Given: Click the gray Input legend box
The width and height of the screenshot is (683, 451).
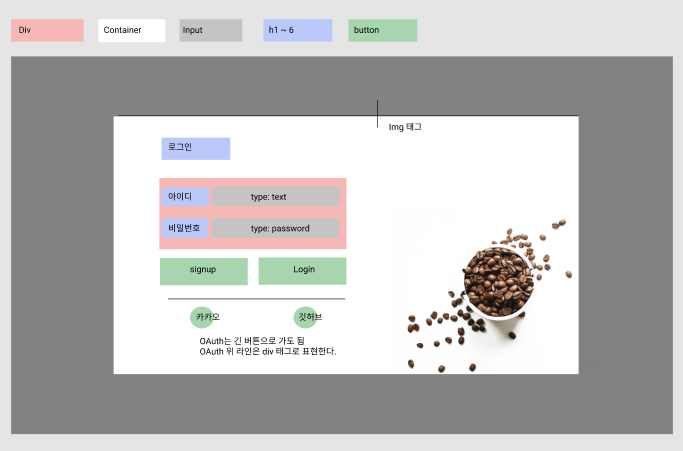Looking at the screenshot, I should click(211, 30).
